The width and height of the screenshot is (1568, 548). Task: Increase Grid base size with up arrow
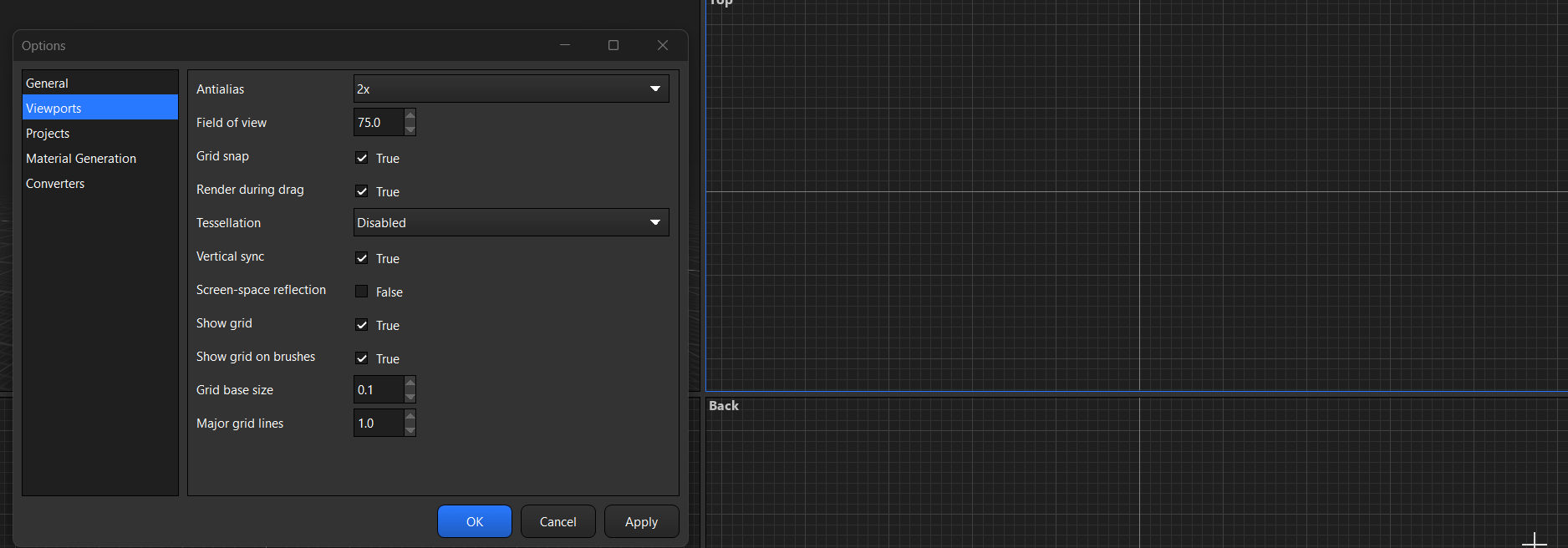click(410, 383)
